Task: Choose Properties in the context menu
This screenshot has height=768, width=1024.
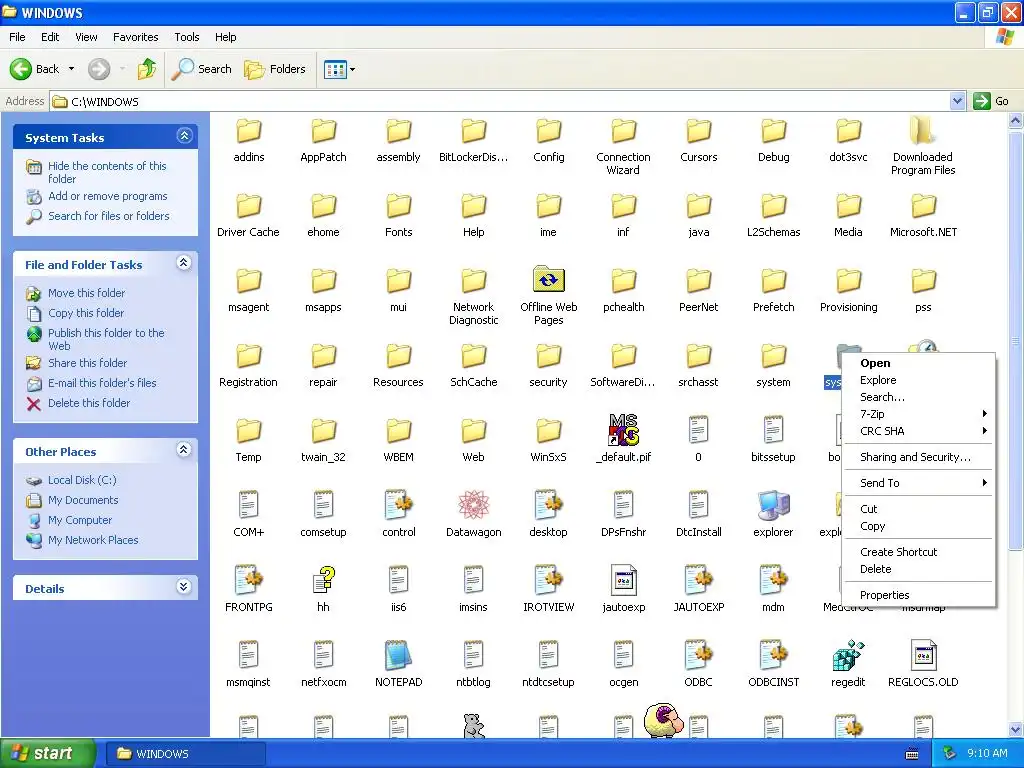Action: click(x=918, y=595)
